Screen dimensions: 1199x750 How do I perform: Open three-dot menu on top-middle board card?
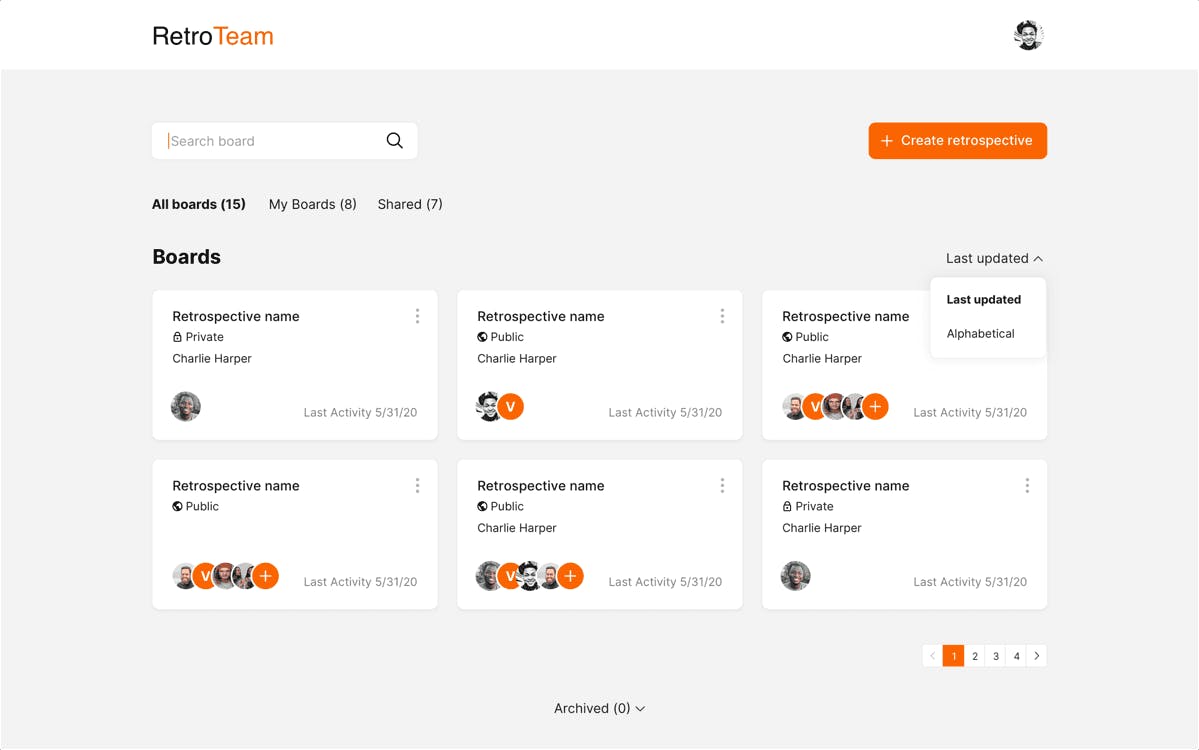722,317
